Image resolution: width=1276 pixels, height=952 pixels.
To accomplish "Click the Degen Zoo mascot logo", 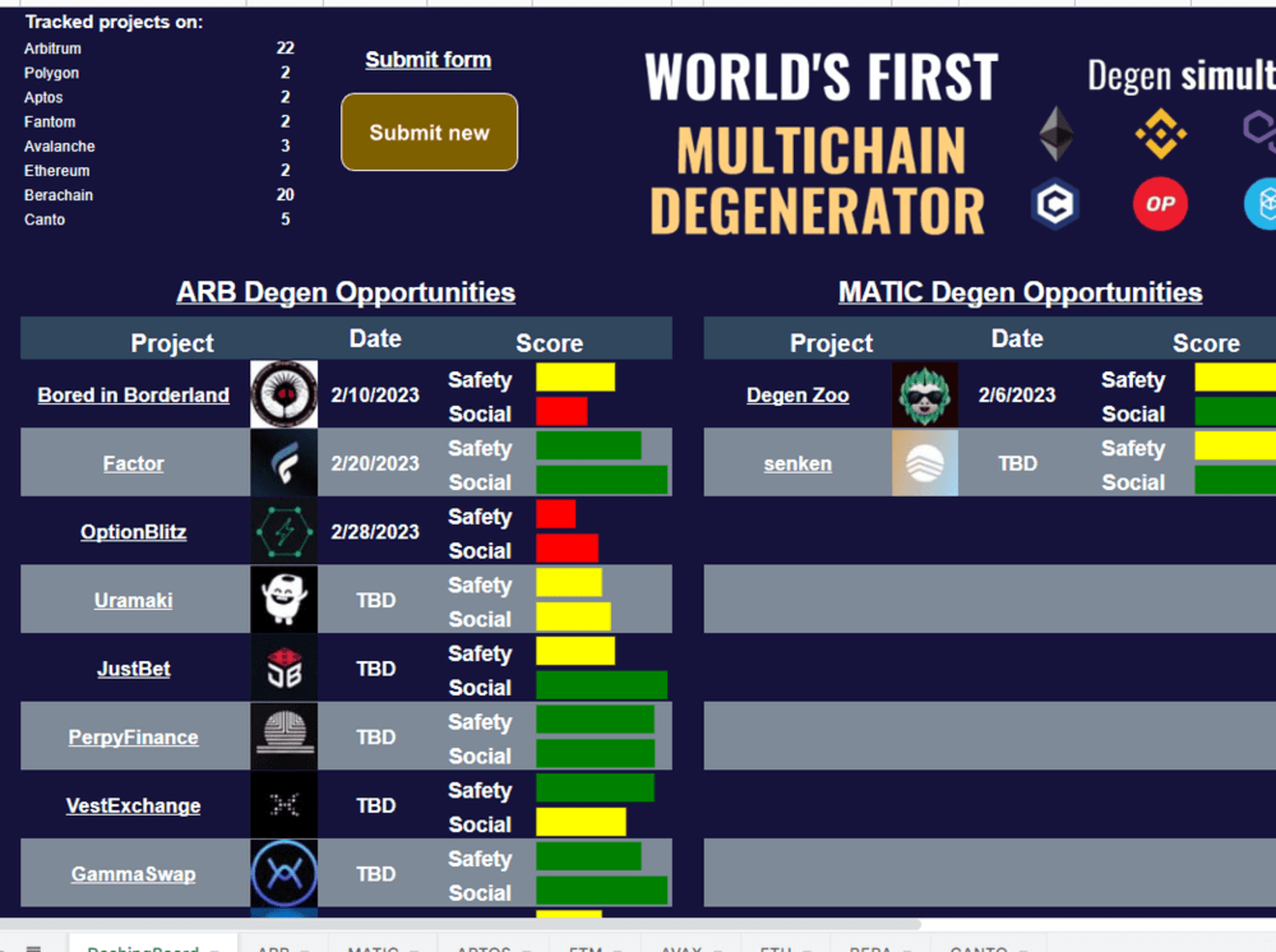I will coord(925,394).
